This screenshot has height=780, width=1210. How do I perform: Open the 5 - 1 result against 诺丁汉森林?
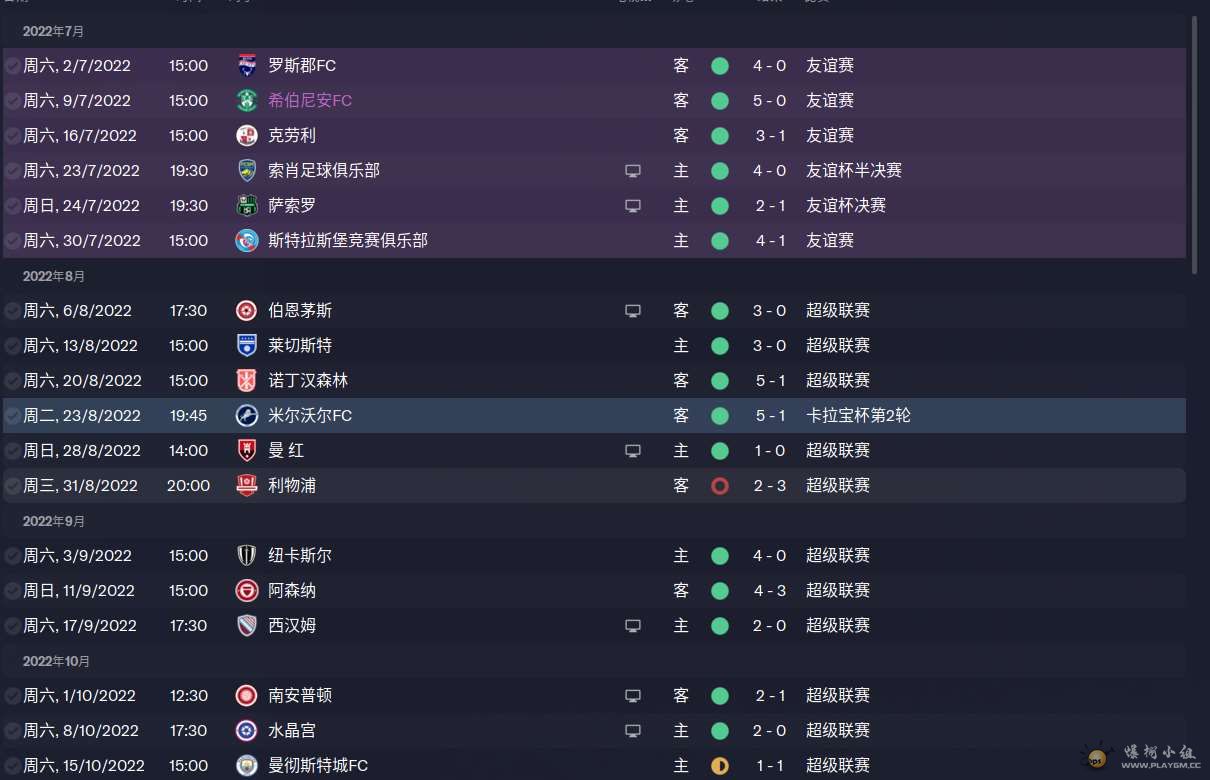click(x=769, y=381)
